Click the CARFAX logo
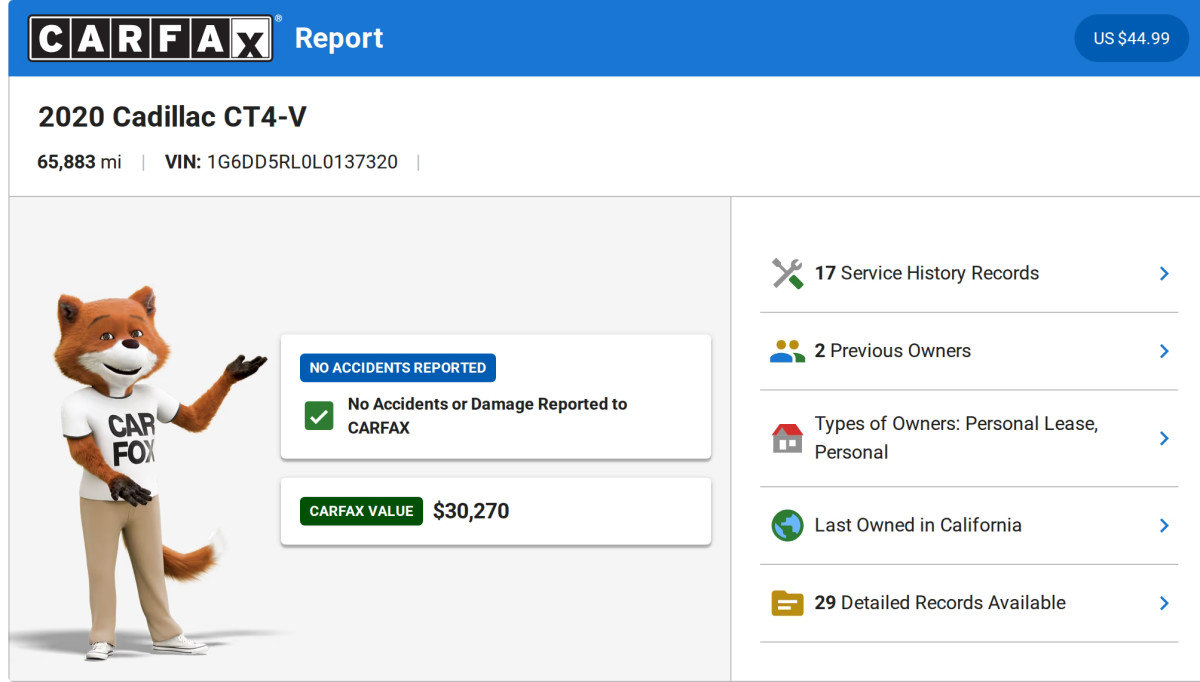This screenshot has width=1200, height=682. coord(151,38)
